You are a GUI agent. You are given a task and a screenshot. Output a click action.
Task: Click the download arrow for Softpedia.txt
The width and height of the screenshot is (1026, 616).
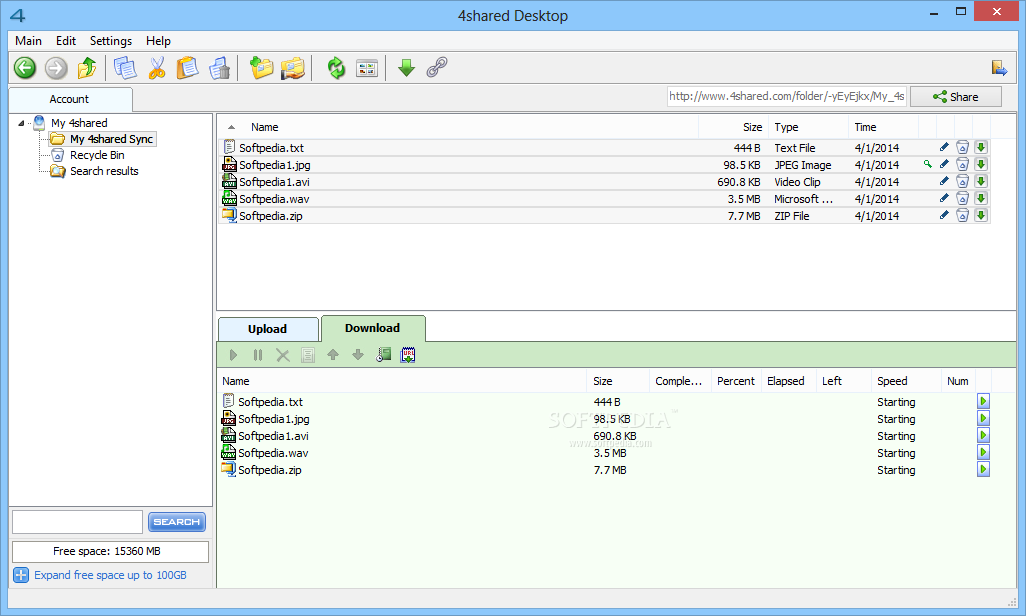(981, 147)
